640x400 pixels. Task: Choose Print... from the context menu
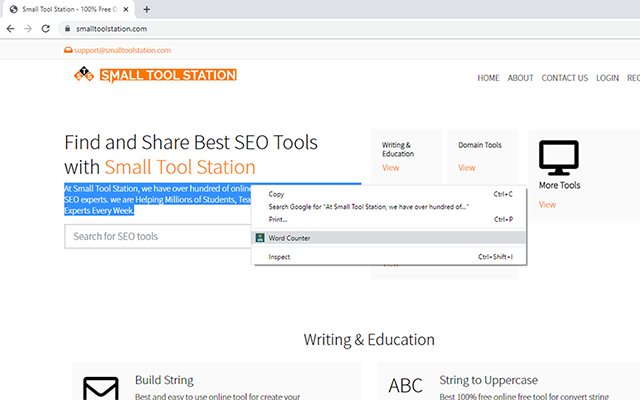[389, 220]
